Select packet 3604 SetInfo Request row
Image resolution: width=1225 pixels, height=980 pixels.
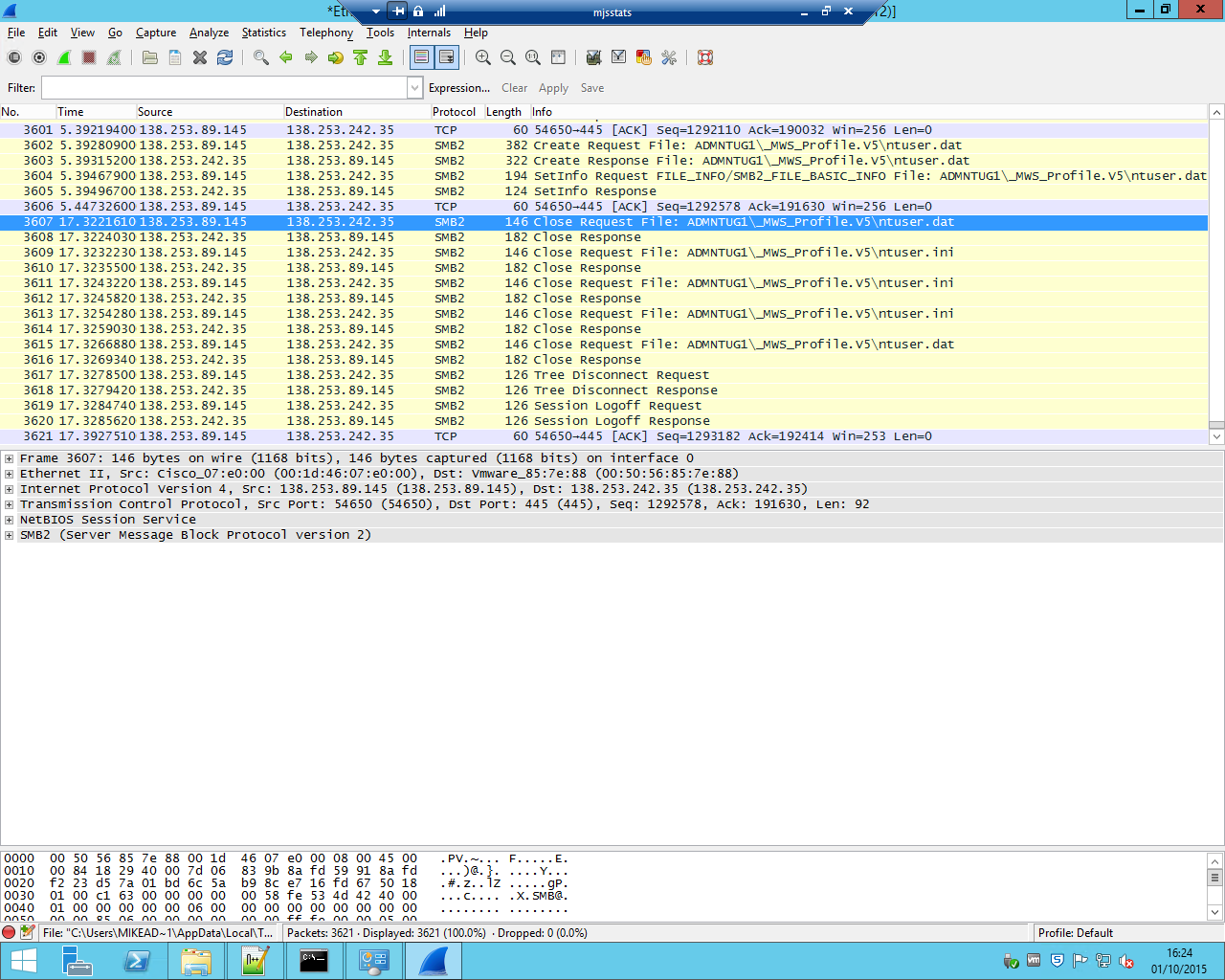[x=604, y=176]
